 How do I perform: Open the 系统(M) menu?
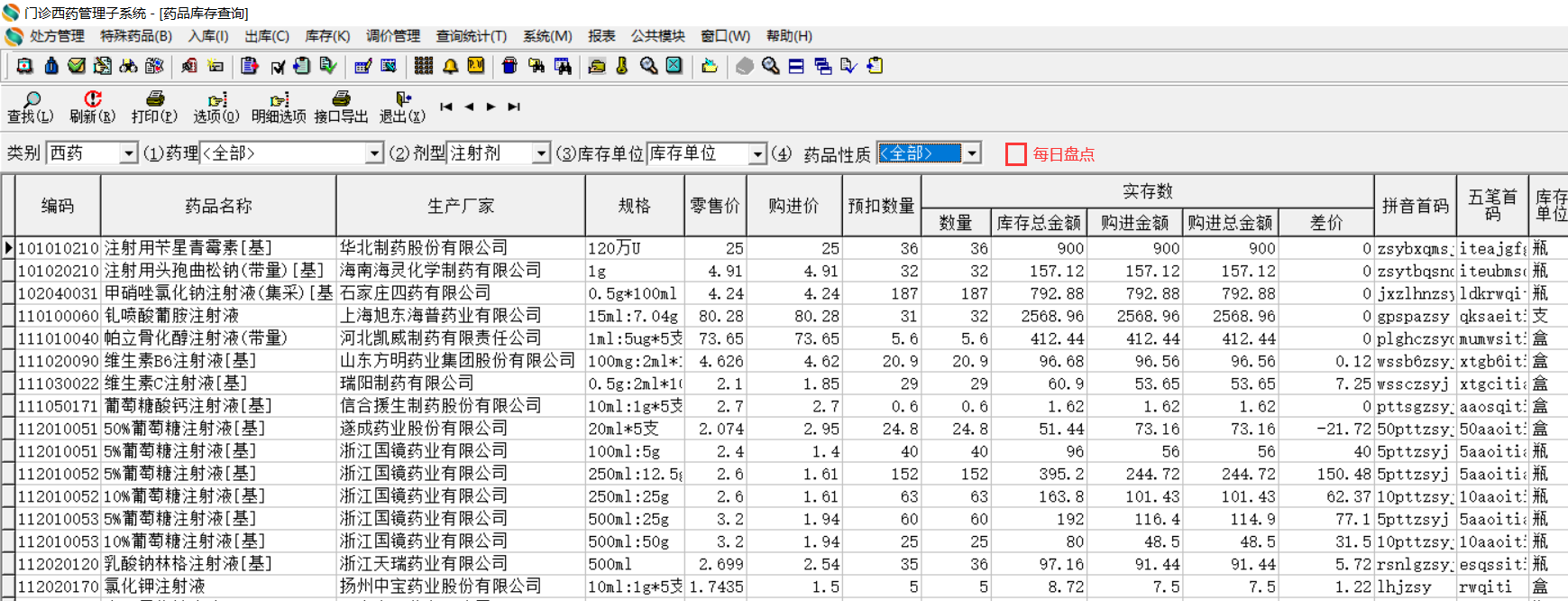click(x=547, y=36)
